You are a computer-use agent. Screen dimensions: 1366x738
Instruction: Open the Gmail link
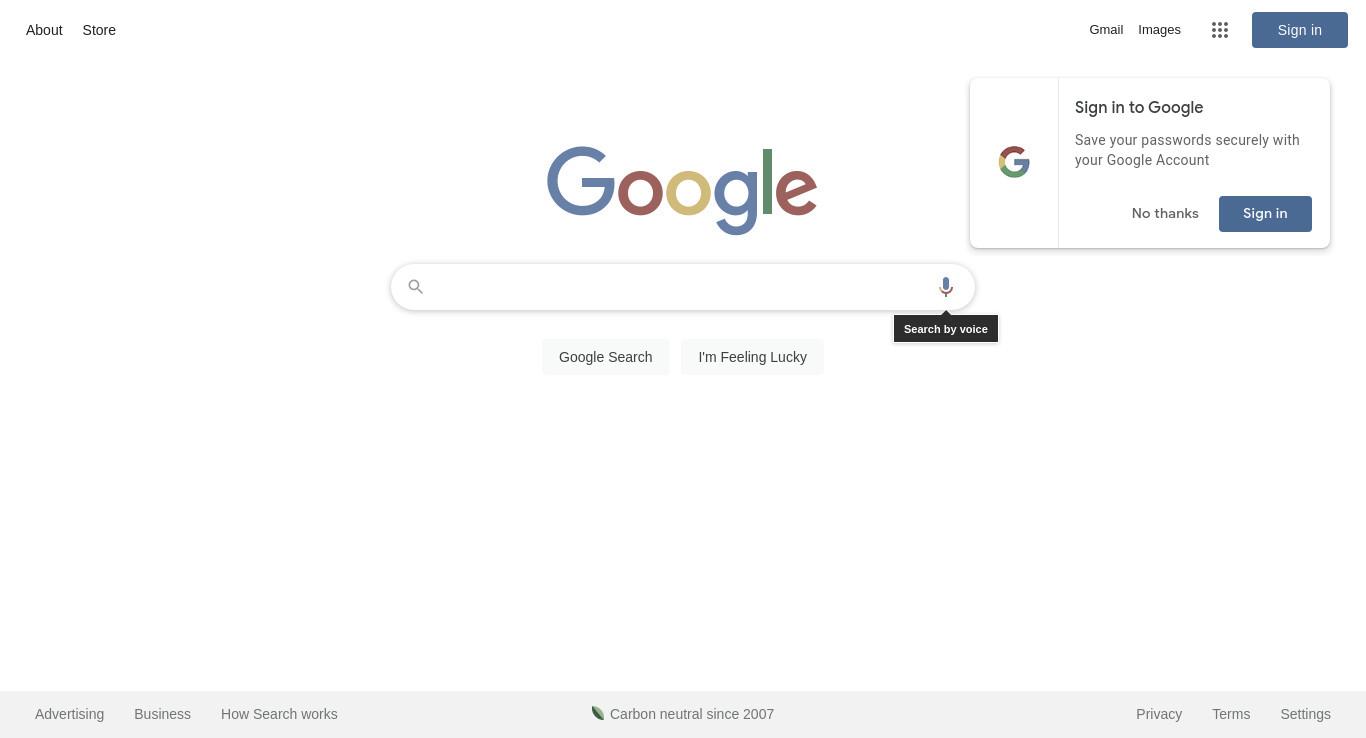1106,30
